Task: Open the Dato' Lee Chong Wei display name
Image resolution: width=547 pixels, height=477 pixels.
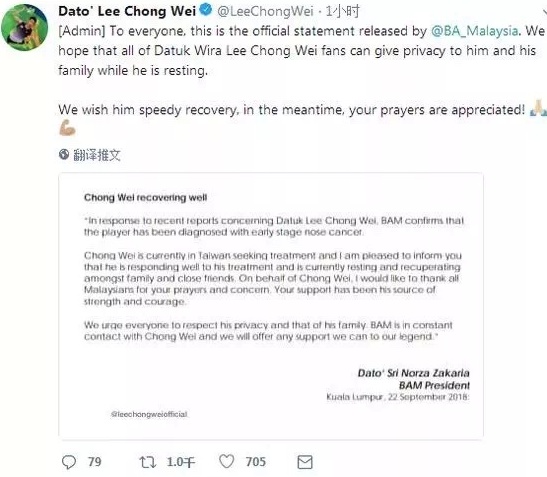Action: [x=127, y=11]
